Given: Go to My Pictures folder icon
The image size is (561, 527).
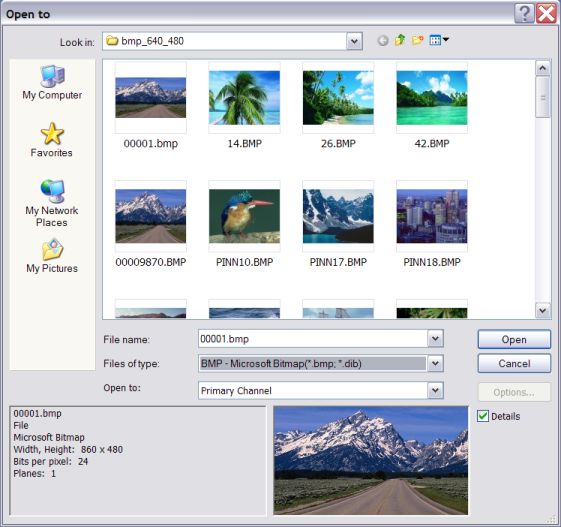Looking at the screenshot, I should point(52,256).
